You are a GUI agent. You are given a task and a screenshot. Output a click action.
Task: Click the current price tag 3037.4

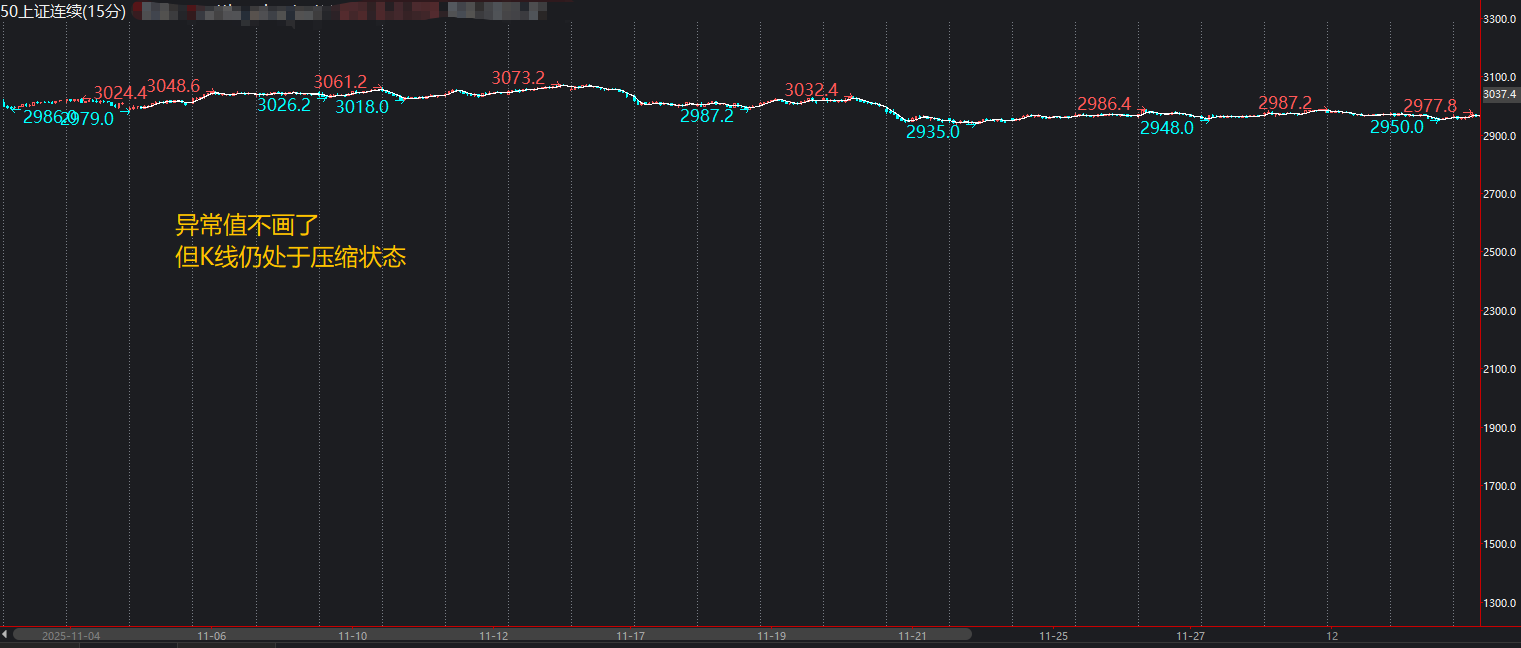point(1500,94)
